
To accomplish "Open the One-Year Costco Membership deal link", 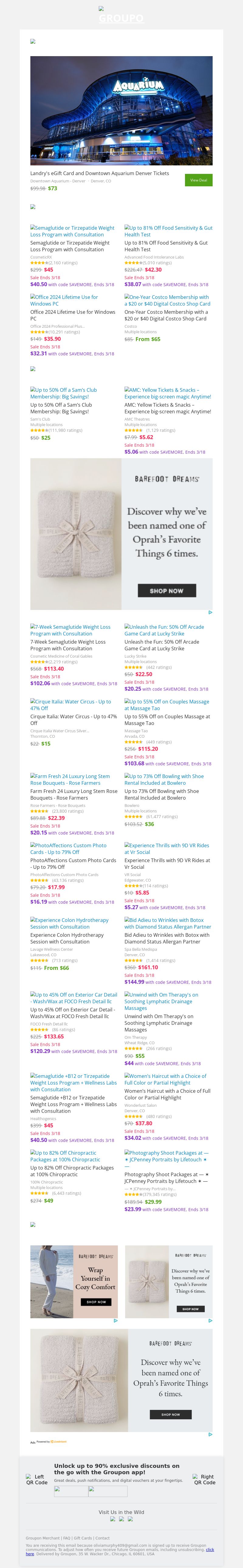I will 167,300.
